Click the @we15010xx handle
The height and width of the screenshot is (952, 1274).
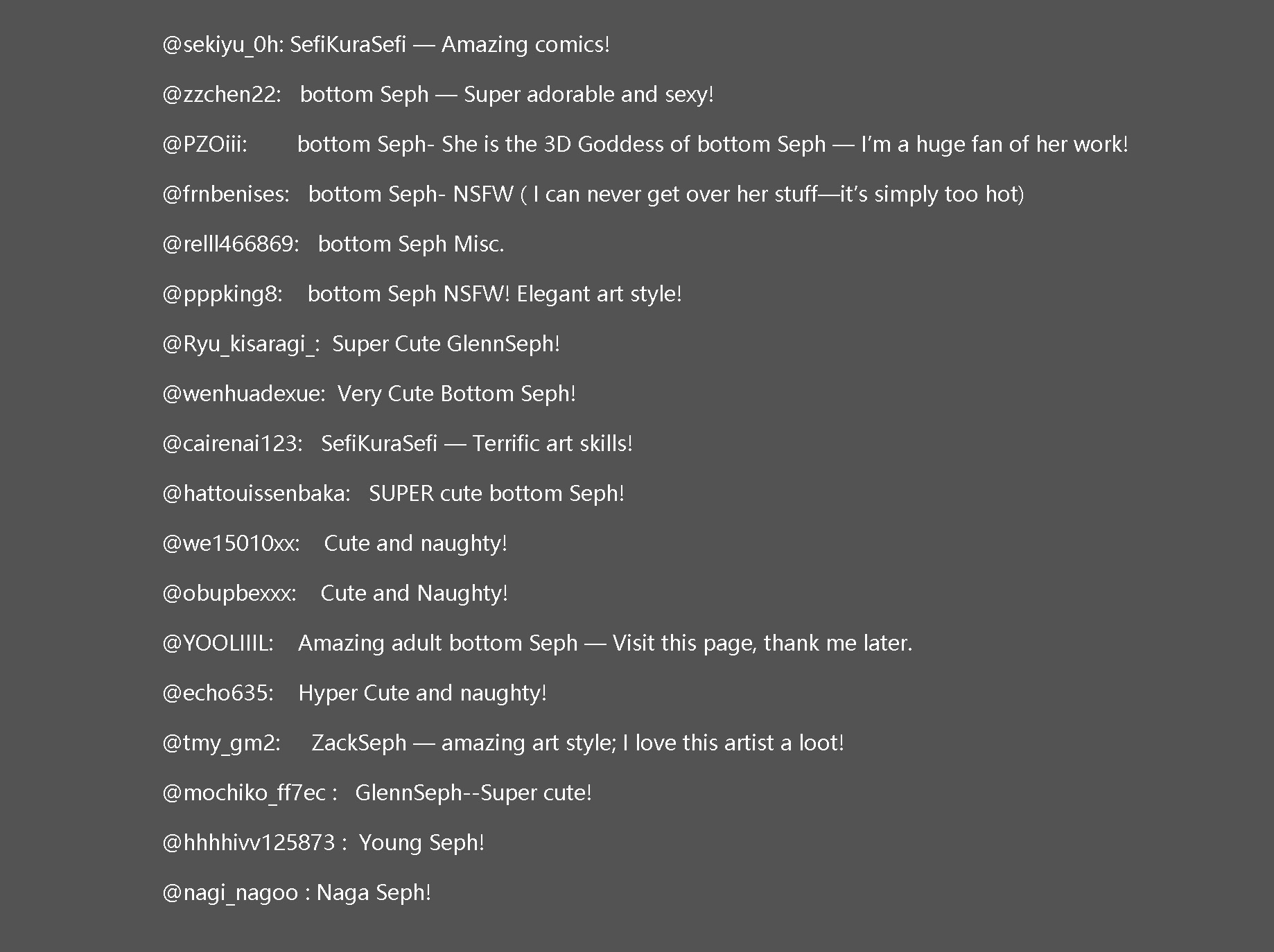(229, 544)
